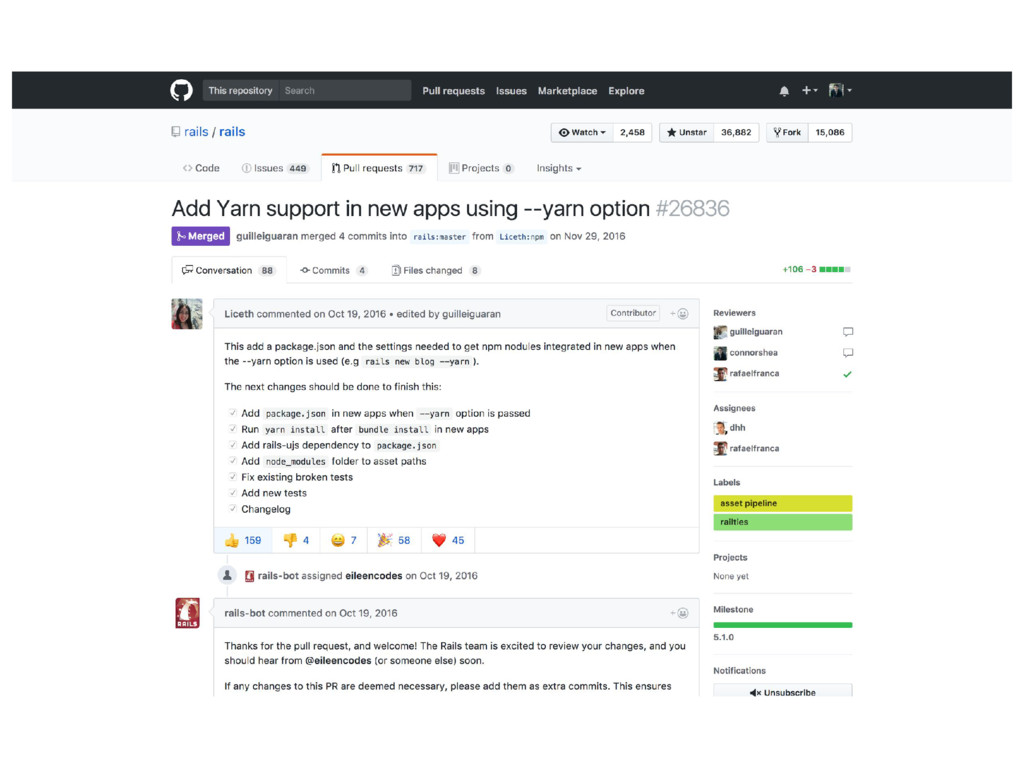Screen dimensions: 1024x768
Task: Expand the Insights dropdown tab
Action: point(559,168)
